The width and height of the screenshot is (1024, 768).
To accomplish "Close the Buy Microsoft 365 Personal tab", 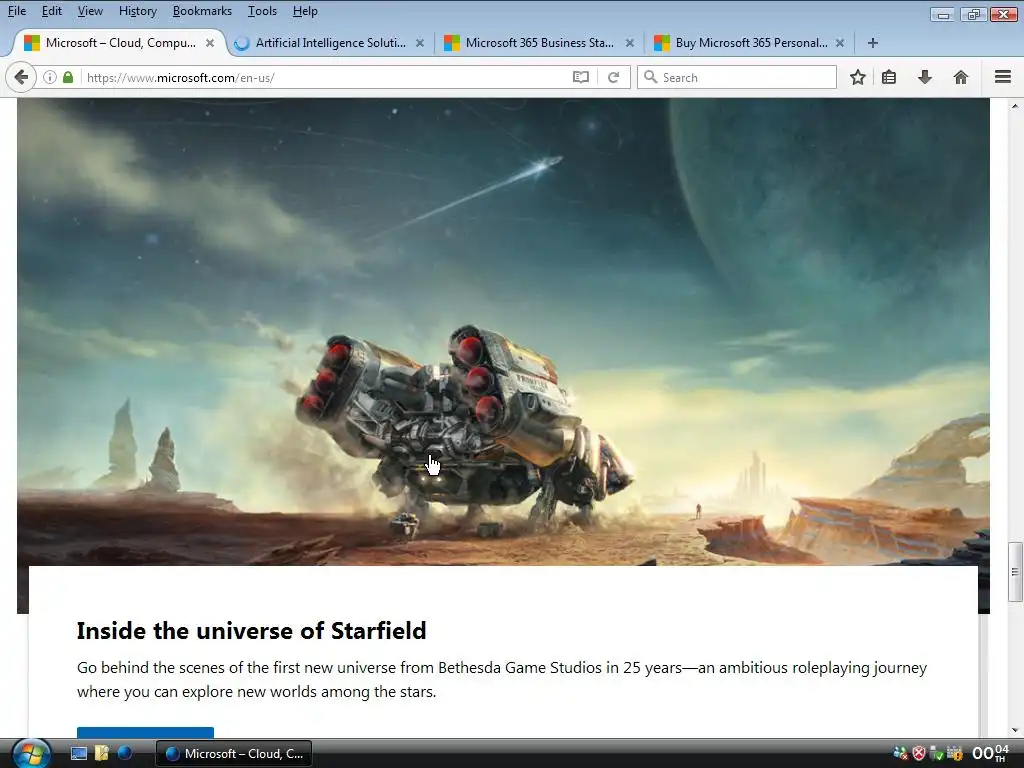I will 840,43.
